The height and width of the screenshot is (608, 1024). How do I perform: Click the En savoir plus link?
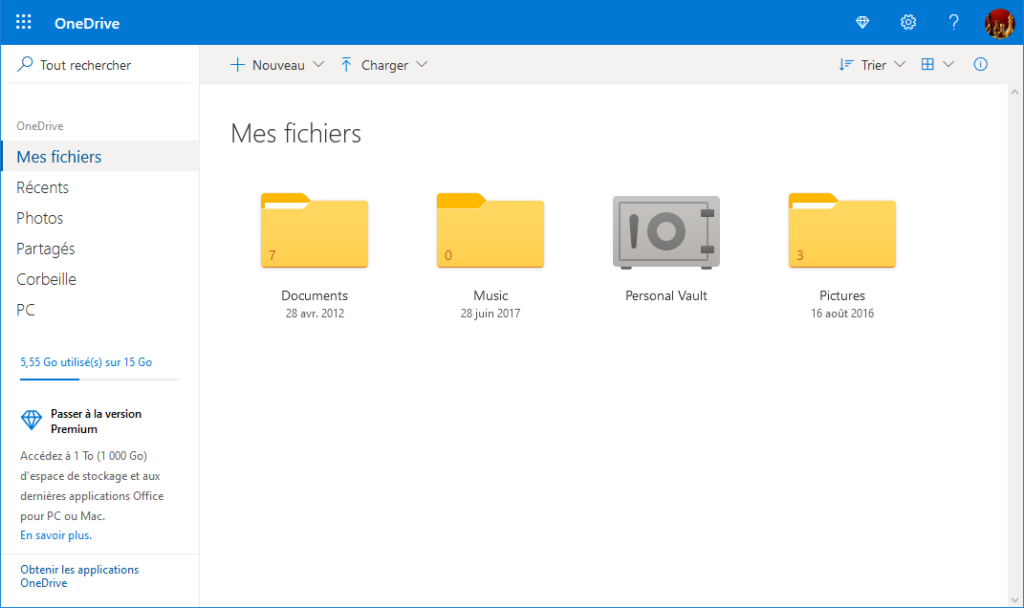[x=56, y=535]
